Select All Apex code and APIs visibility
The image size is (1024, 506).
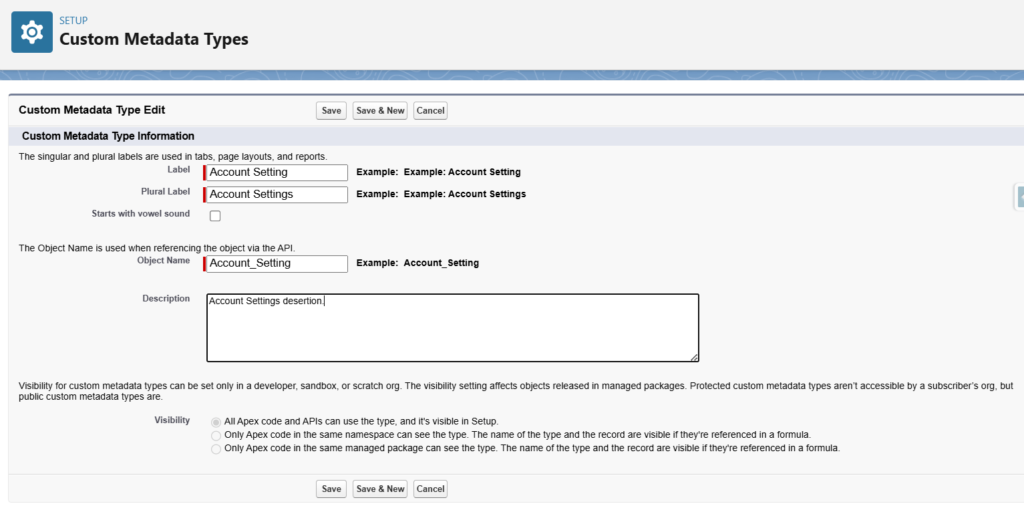pyautogui.click(x=216, y=422)
